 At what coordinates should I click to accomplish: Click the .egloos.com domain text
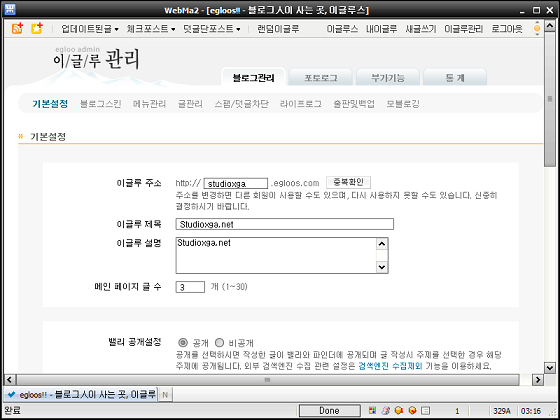pyautogui.click(x=295, y=183)
